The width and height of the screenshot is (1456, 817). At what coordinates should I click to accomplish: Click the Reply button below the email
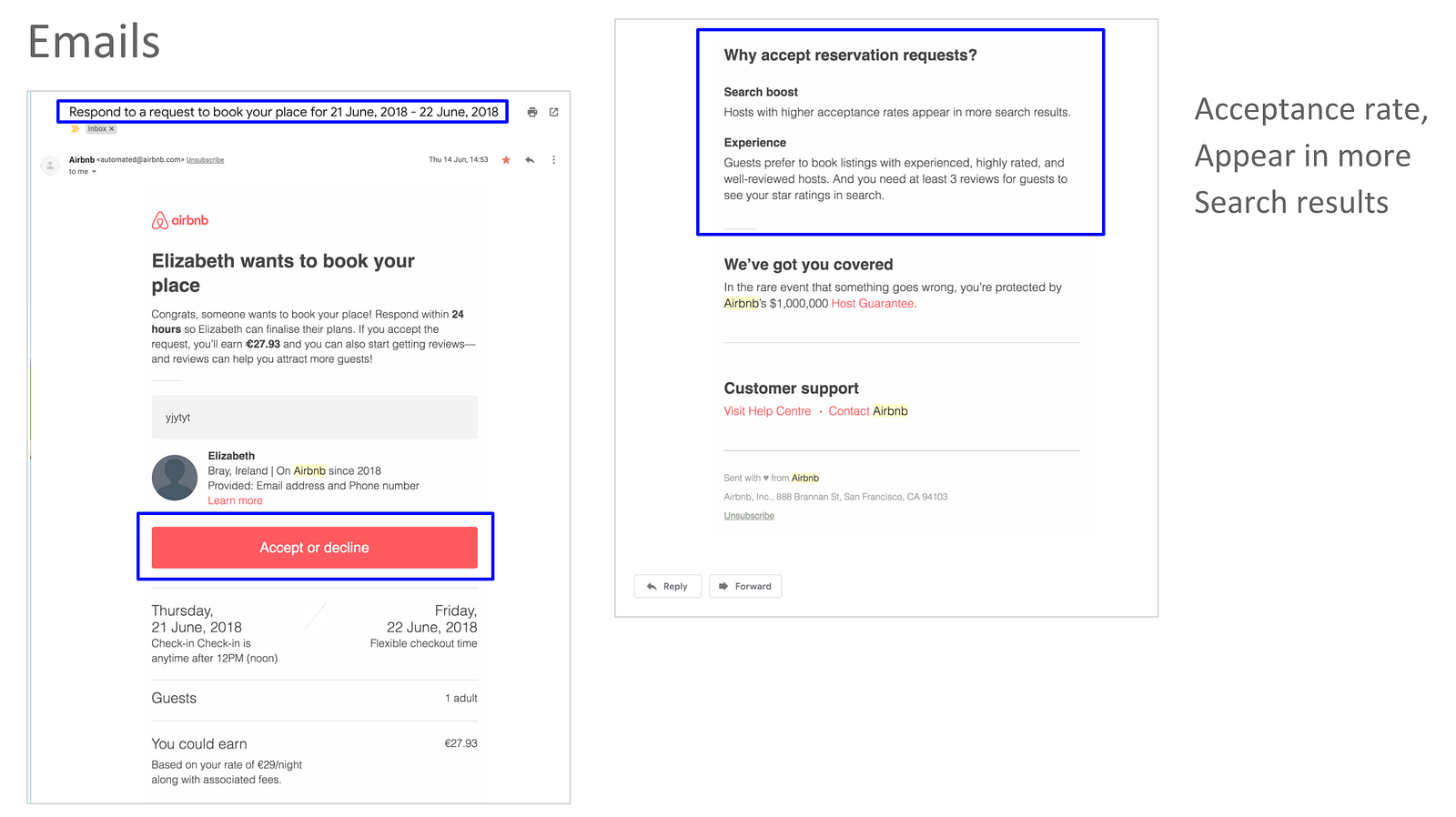(x=667, y=586)
